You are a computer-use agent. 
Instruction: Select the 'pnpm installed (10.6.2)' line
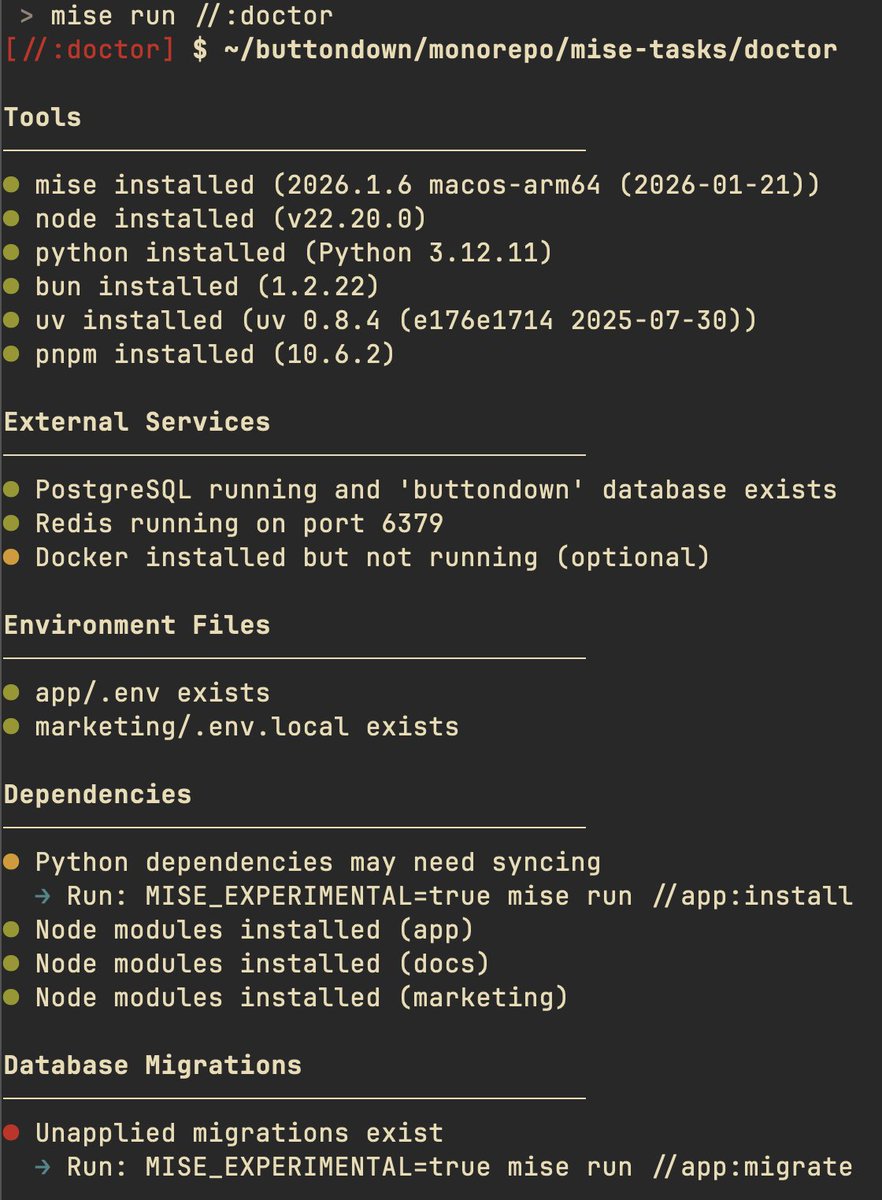click(x=215, y=355)
